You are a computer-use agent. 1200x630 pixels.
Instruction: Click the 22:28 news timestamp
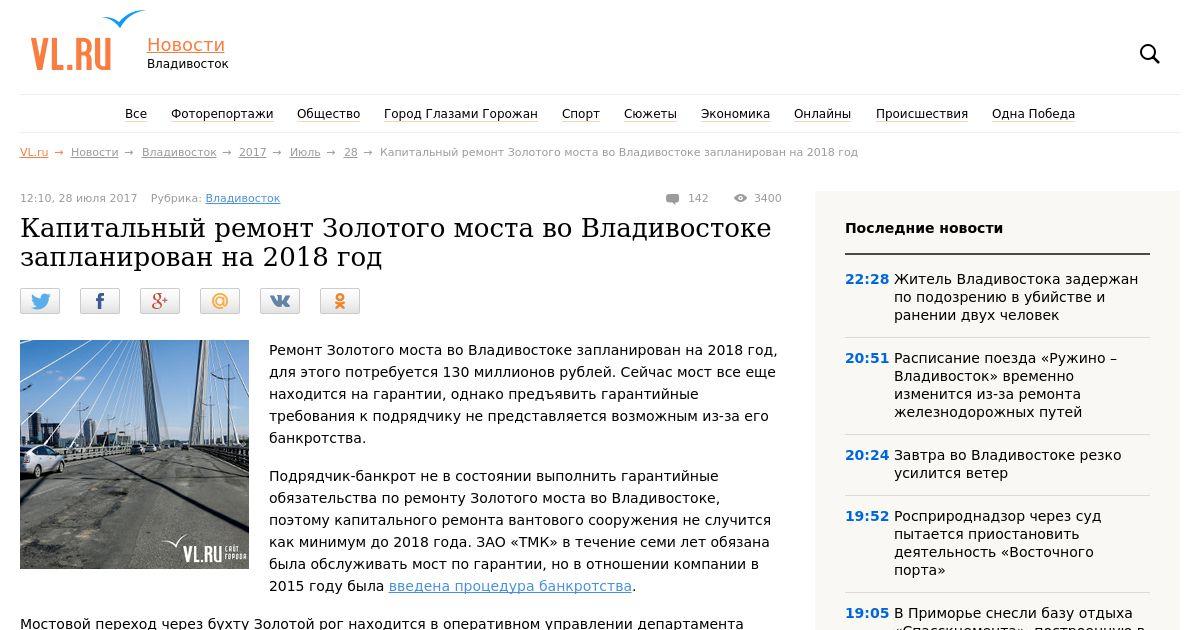coord(867,279)
